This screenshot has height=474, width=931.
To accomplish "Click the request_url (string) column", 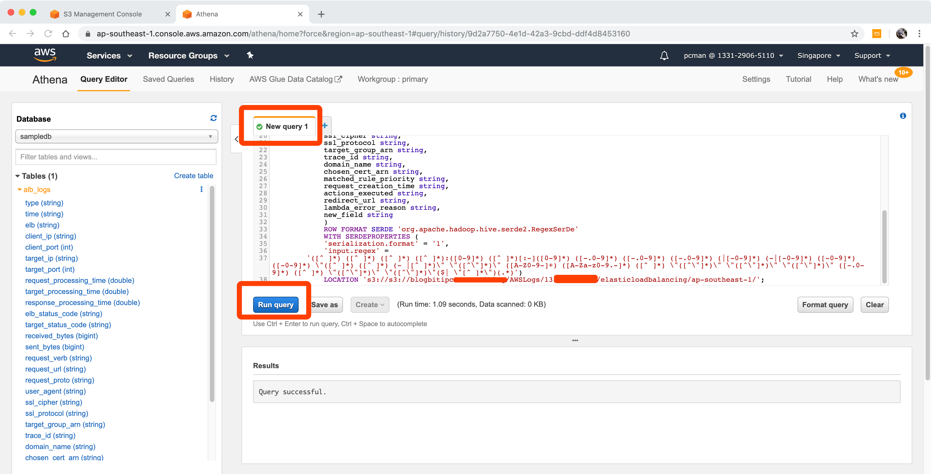I will (x=55, y=369).
